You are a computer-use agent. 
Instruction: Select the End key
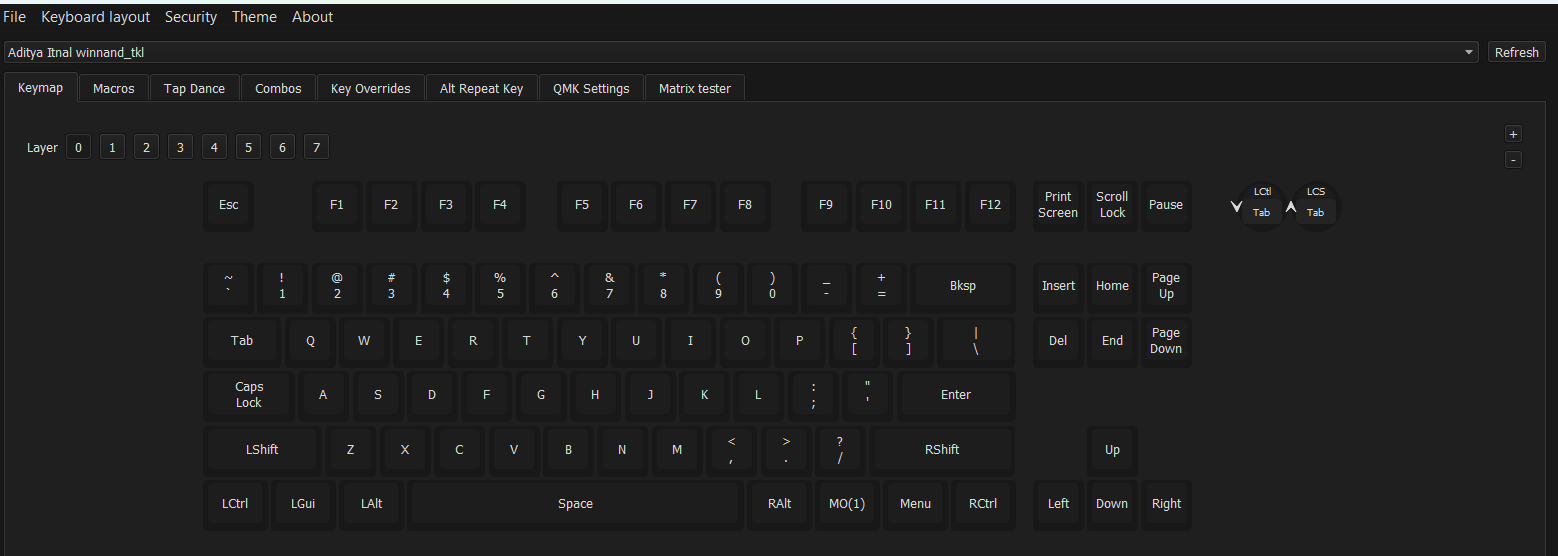[x=1112, y=341]
